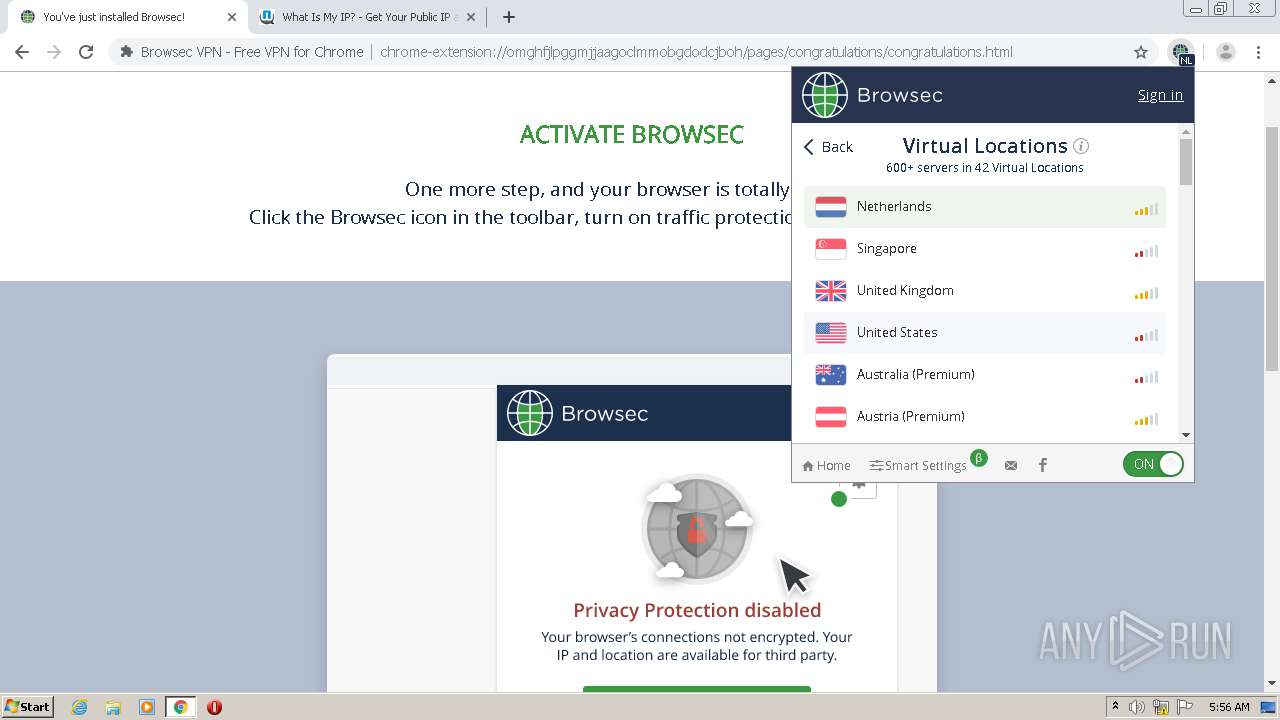Click United States signal strength bars
The image size is (1280, 720).
click(x=1146, y=335)
